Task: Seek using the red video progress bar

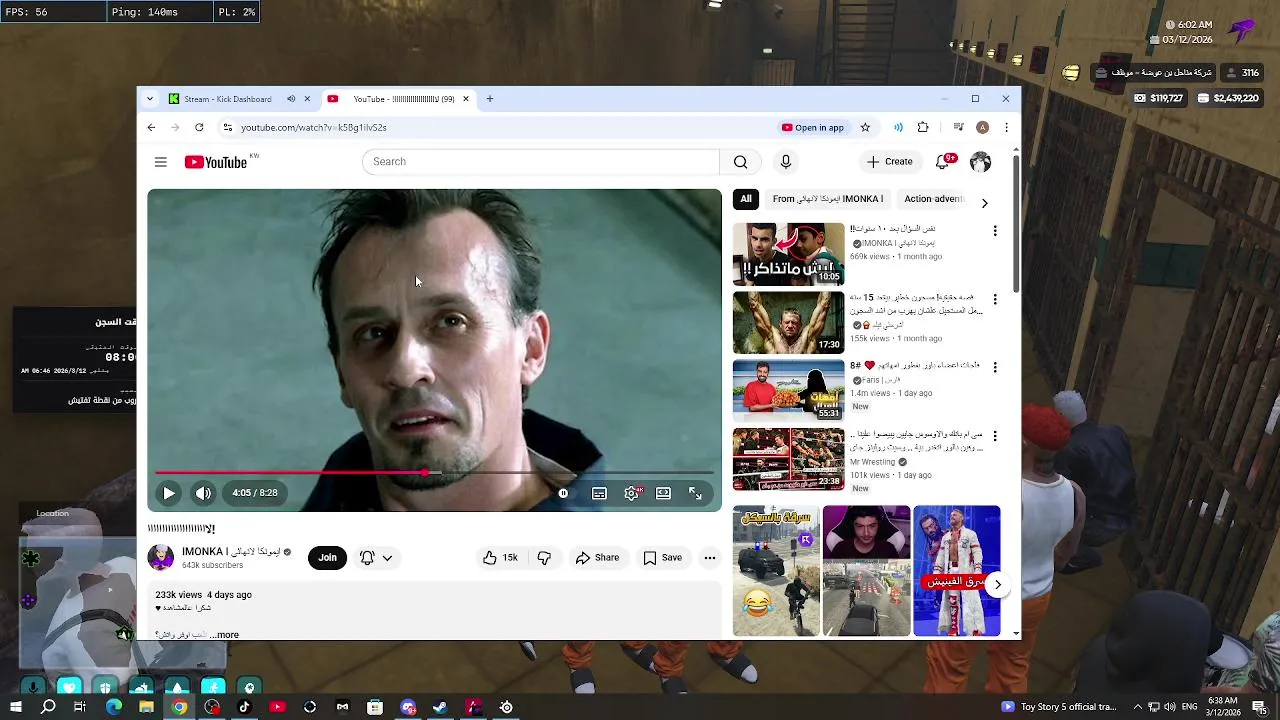Action: (x=434, y=472)
